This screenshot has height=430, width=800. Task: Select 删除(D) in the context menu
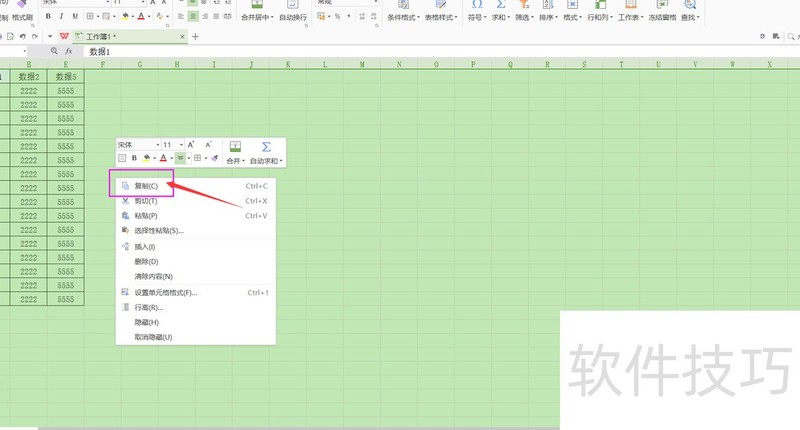195,262
